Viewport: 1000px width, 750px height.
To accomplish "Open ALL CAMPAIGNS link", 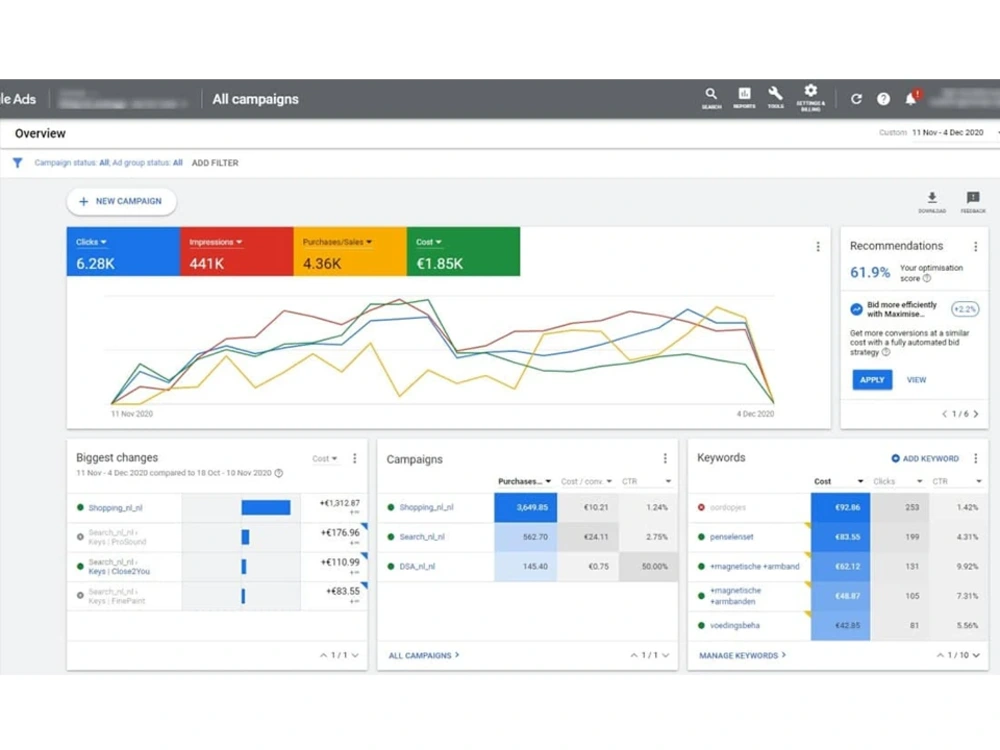I will [423, 656].
